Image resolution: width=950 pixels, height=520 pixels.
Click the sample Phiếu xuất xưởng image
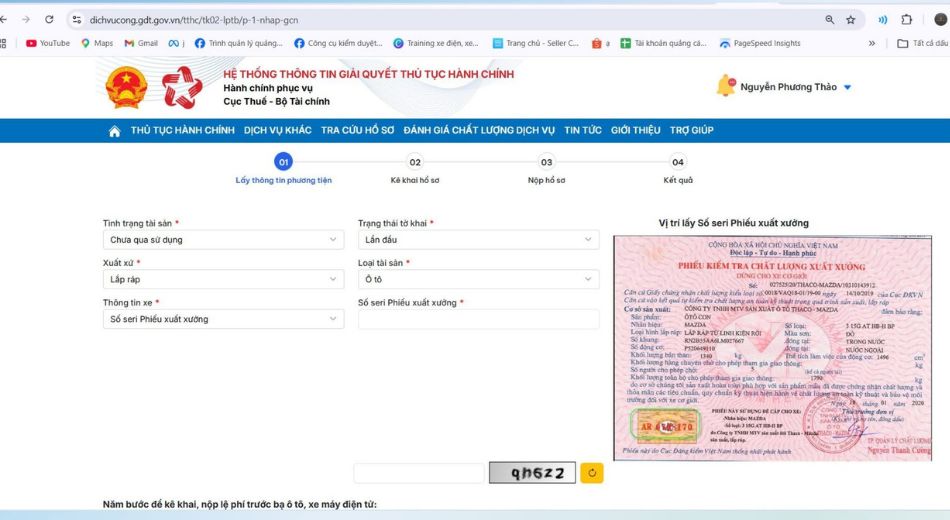click(772, 348)
